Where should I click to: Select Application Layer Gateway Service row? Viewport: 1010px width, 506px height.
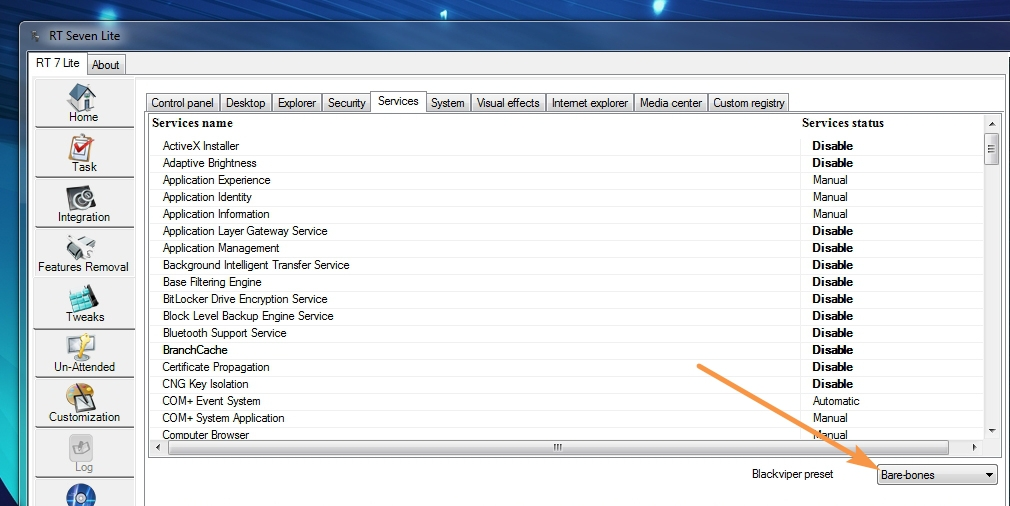567,231
